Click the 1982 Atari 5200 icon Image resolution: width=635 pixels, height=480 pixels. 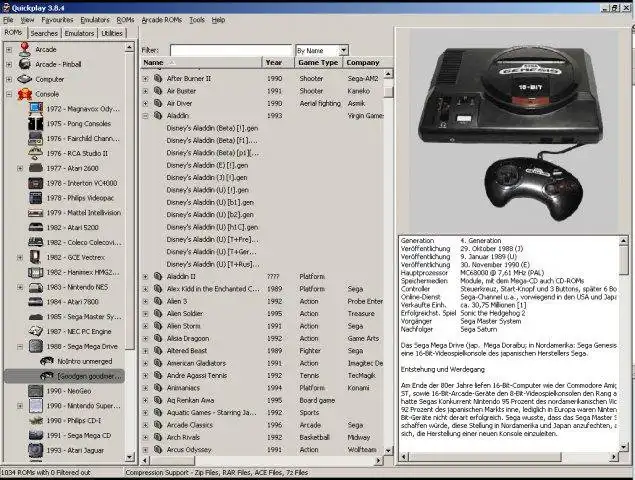point(36,227)
